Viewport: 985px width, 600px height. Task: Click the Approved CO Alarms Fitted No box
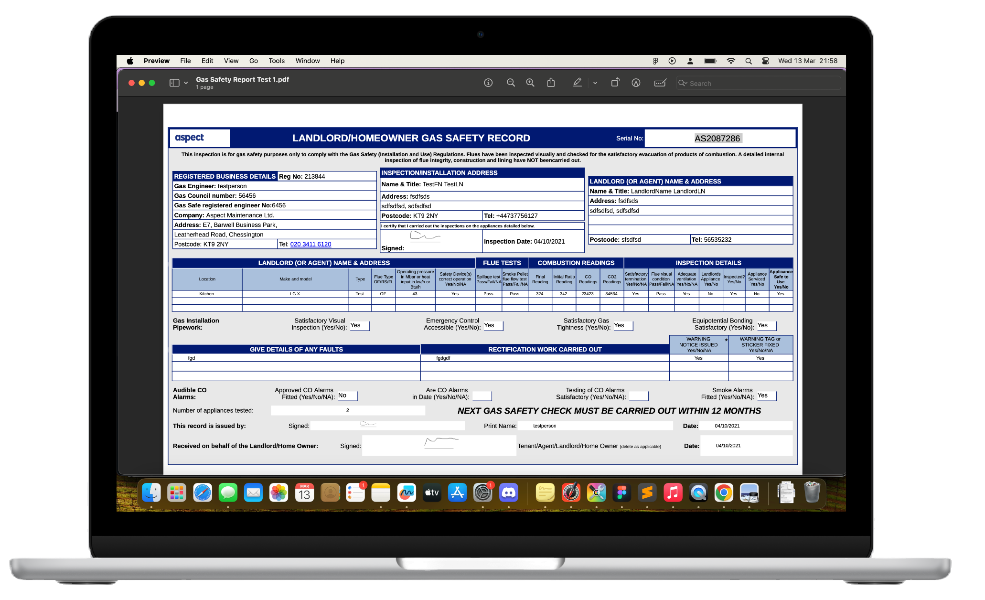[x=347, y=396]
